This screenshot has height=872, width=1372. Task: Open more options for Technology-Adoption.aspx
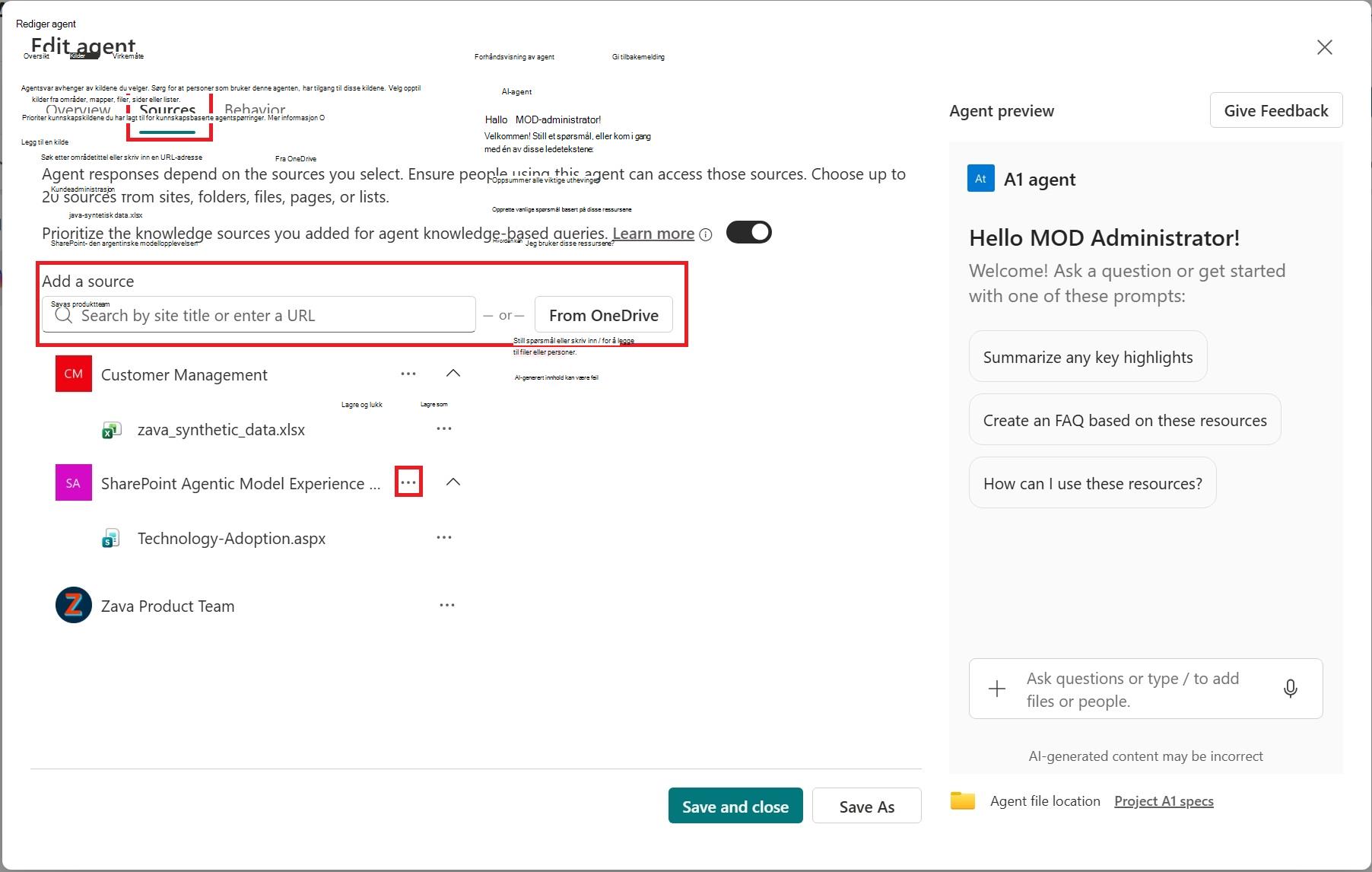pos(444,537)
